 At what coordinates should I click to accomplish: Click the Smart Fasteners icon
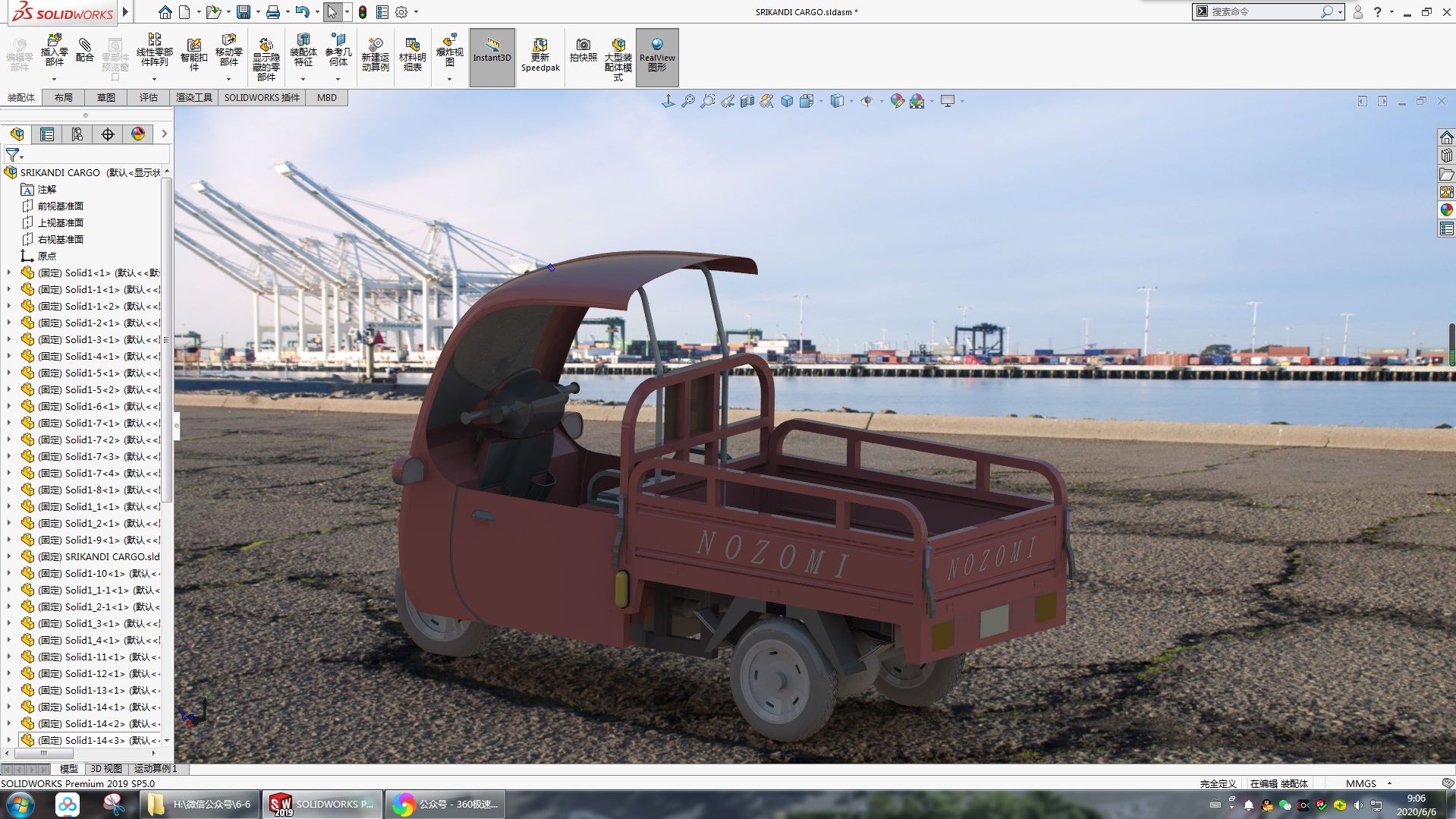point(193,55)
